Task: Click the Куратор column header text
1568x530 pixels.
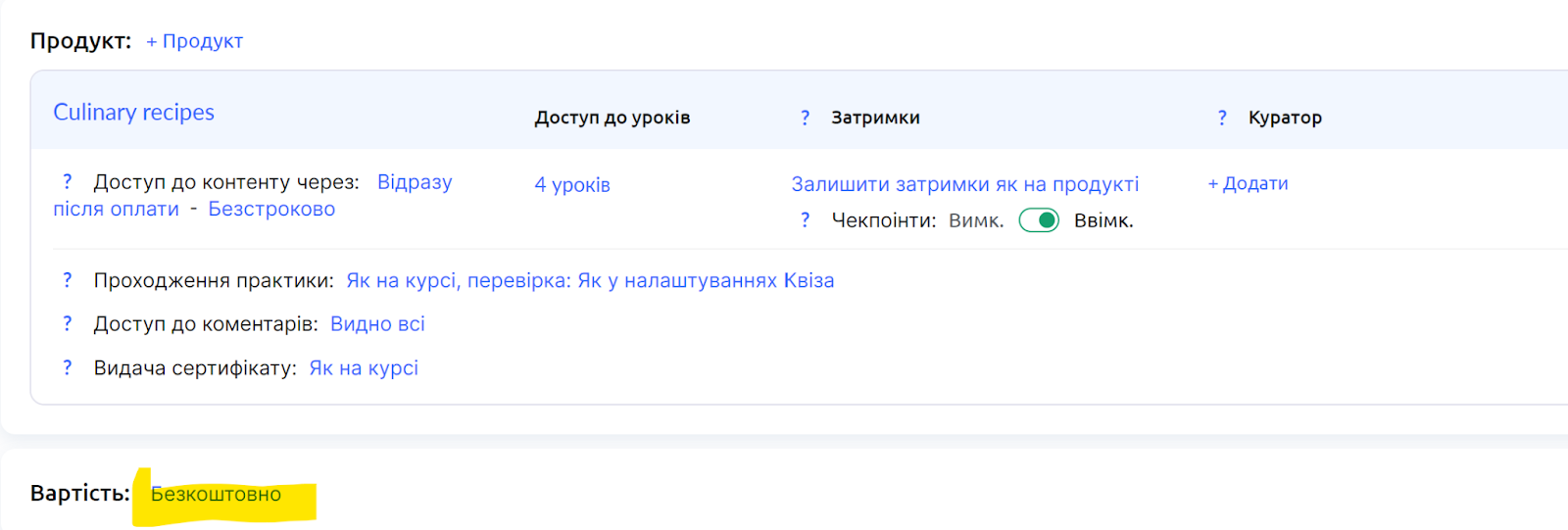Action: click(1285, 118)
